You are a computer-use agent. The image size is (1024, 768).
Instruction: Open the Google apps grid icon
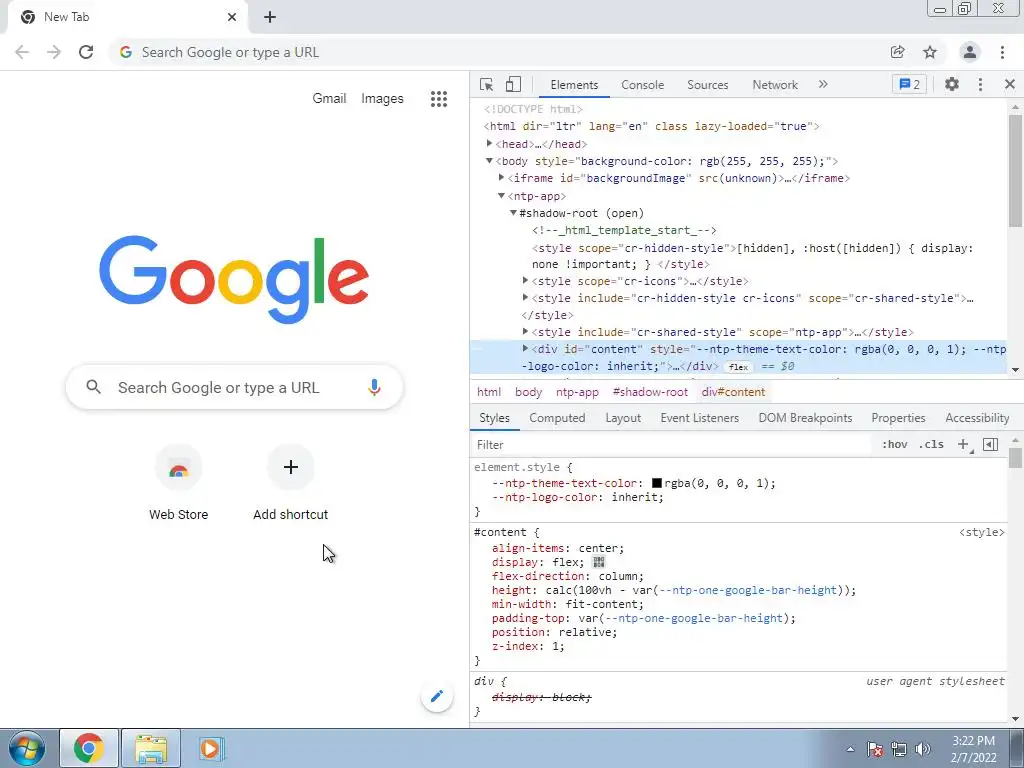439,99
